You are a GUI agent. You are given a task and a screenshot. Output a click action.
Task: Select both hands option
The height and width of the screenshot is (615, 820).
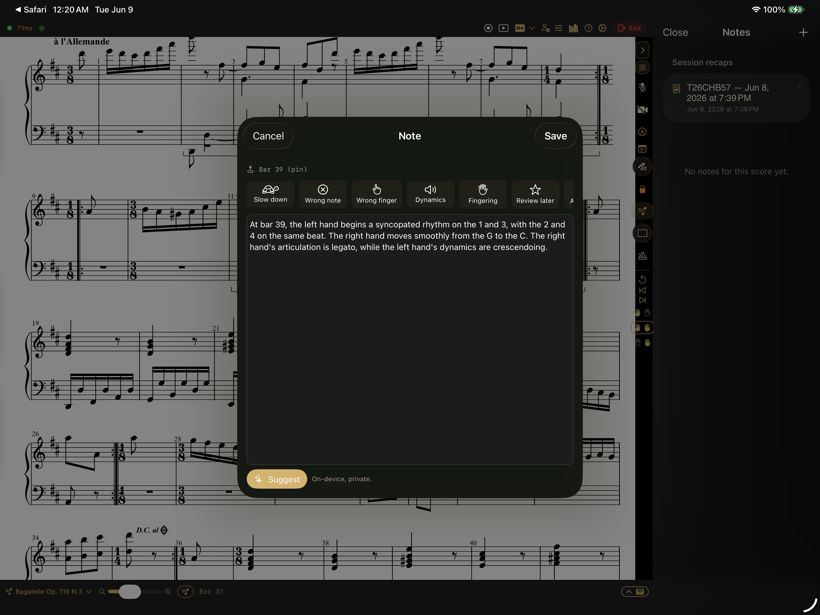(643, 328)
